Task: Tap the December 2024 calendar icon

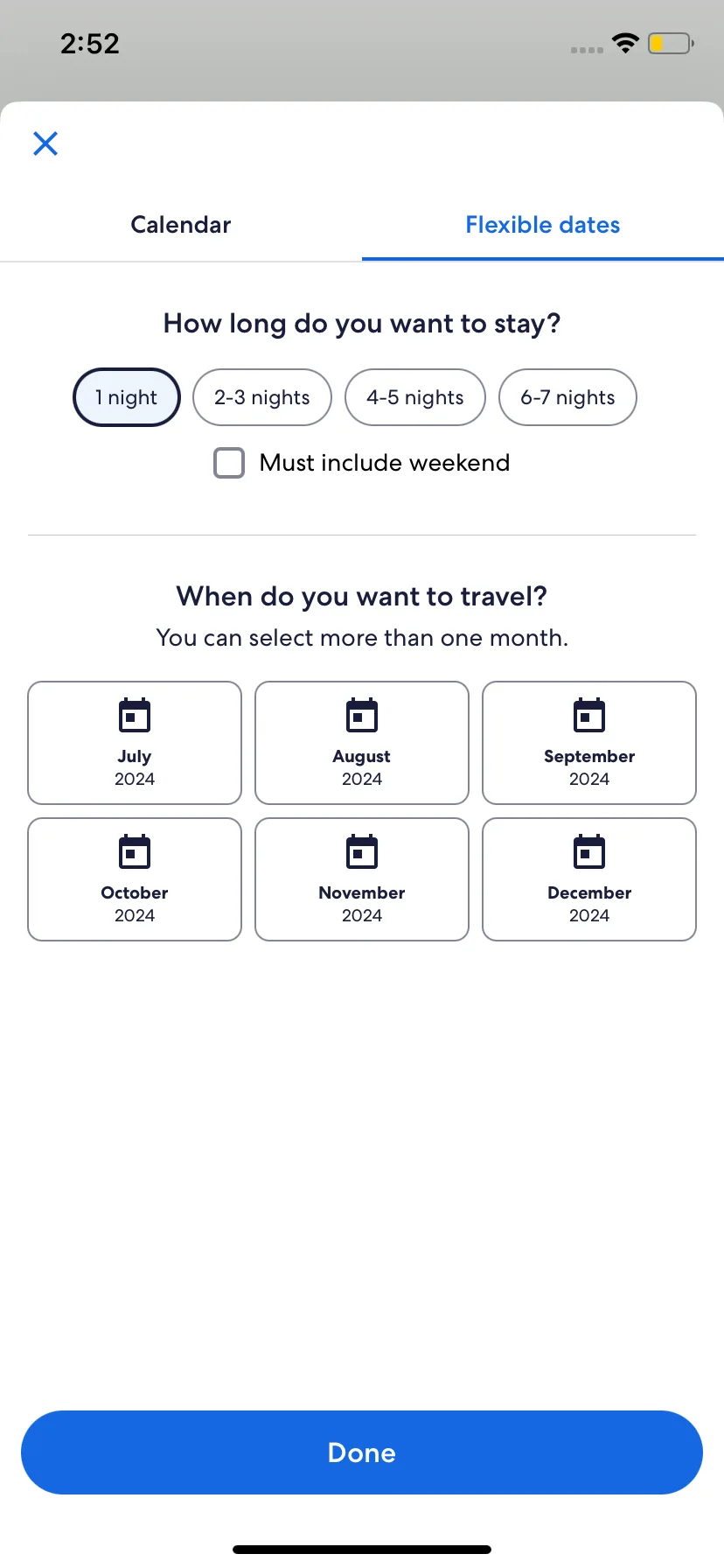Action: point(589,851)
